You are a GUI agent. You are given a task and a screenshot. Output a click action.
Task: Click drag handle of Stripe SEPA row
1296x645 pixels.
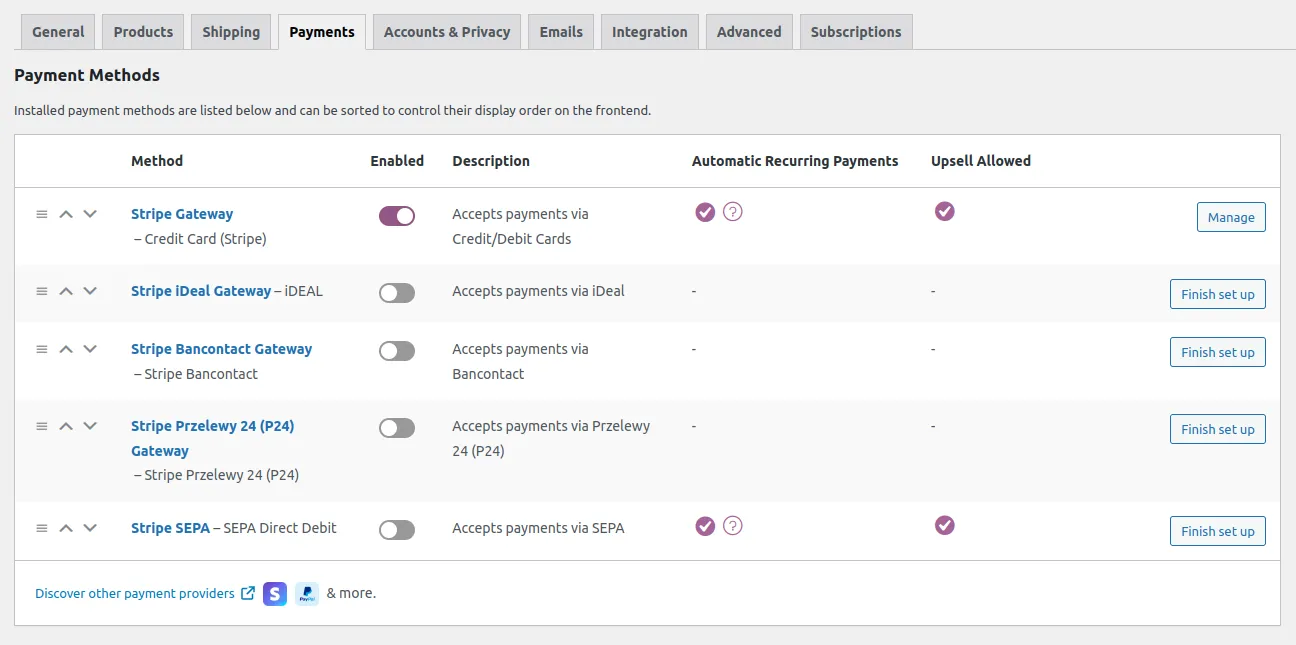42,528
